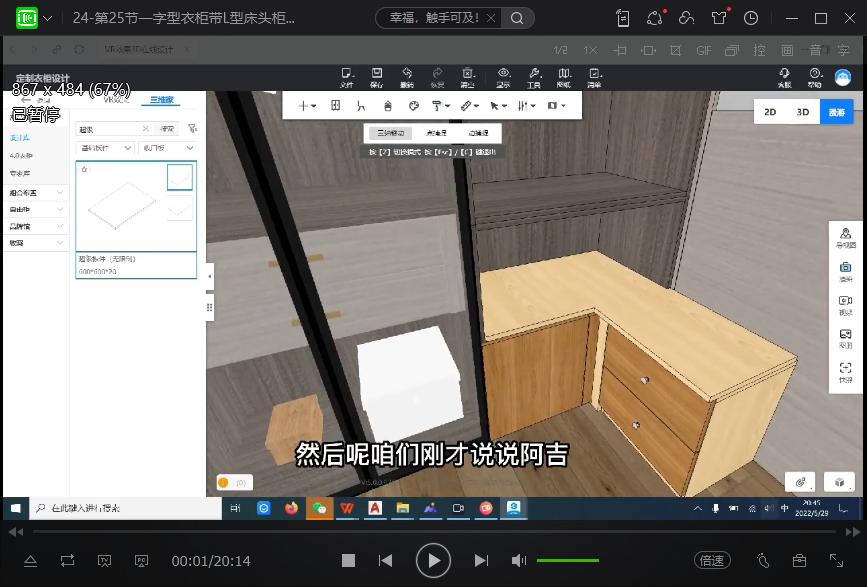Open Firefox from the Windows taskbar
Viewport: 867px width, 587px height.
coord(291,508)
